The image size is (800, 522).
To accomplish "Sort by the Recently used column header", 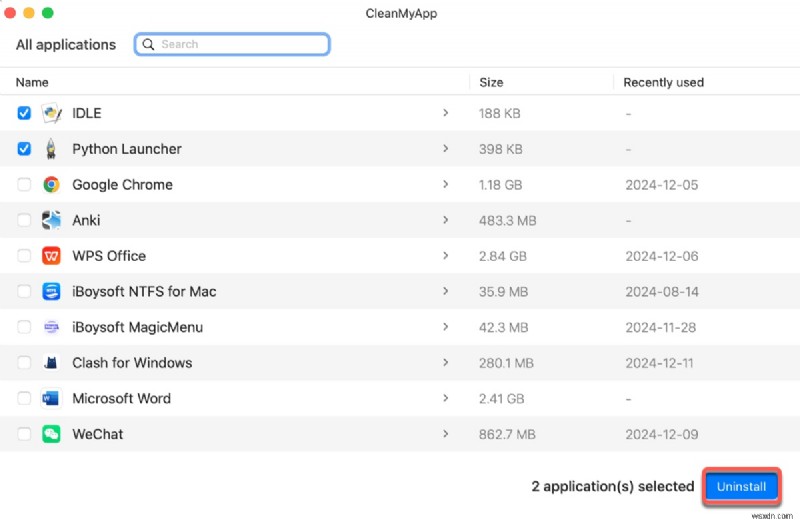I will tap(663, 82).
